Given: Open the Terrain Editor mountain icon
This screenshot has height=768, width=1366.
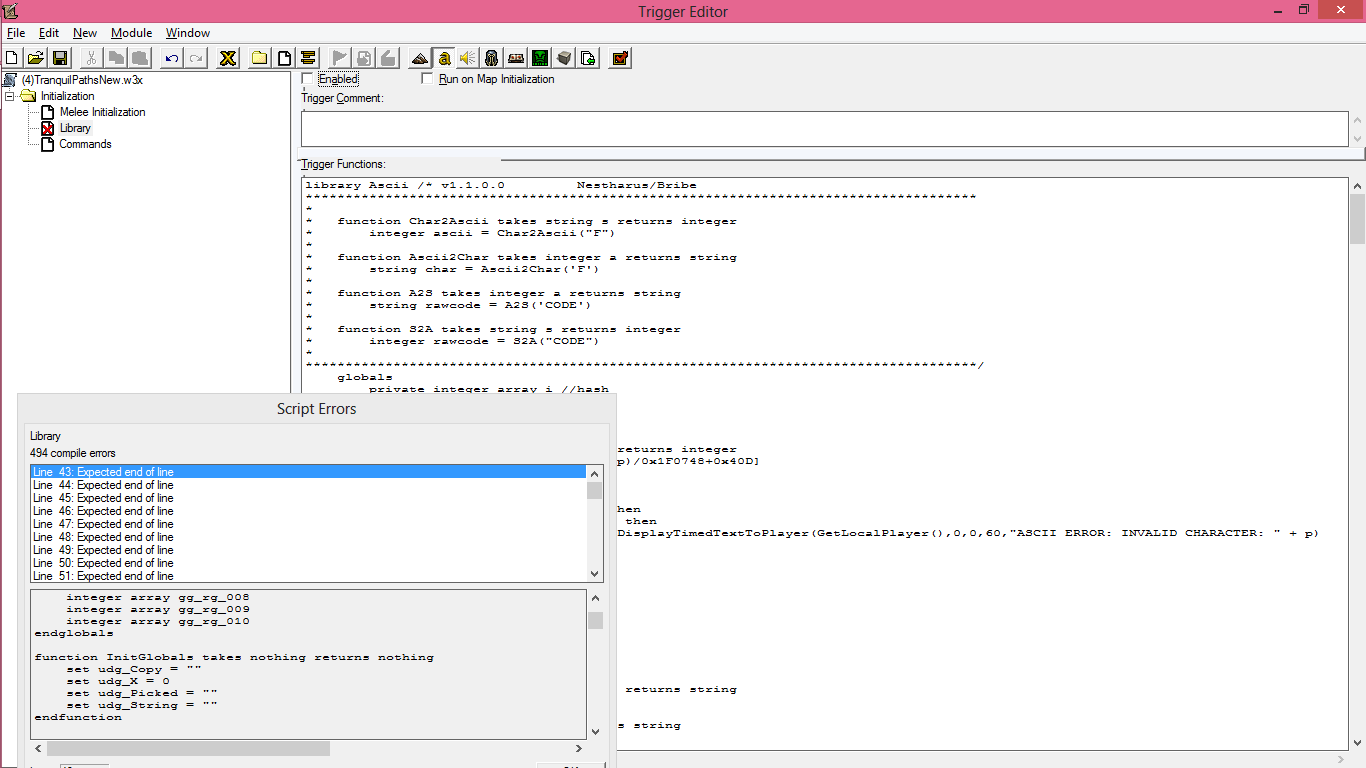Looking at the screenshot, I should (419, 58).
